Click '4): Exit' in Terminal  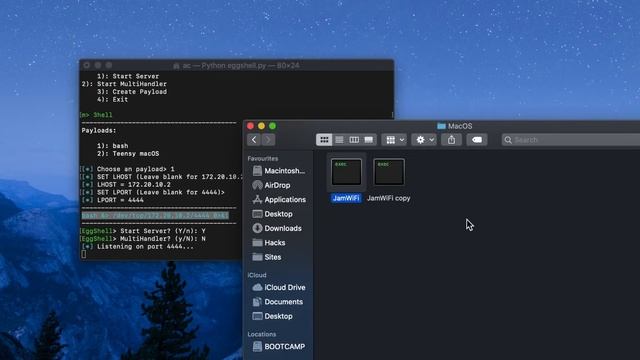(112, 100)
